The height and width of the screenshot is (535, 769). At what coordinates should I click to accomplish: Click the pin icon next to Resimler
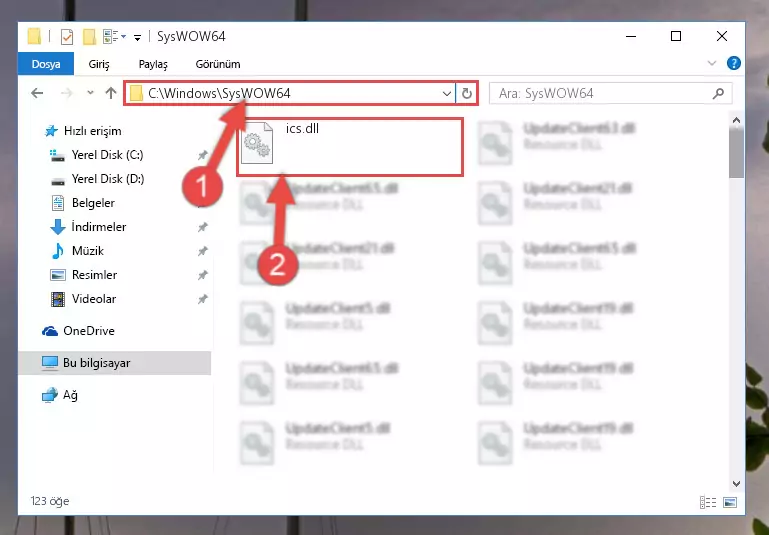coord(202,276)
